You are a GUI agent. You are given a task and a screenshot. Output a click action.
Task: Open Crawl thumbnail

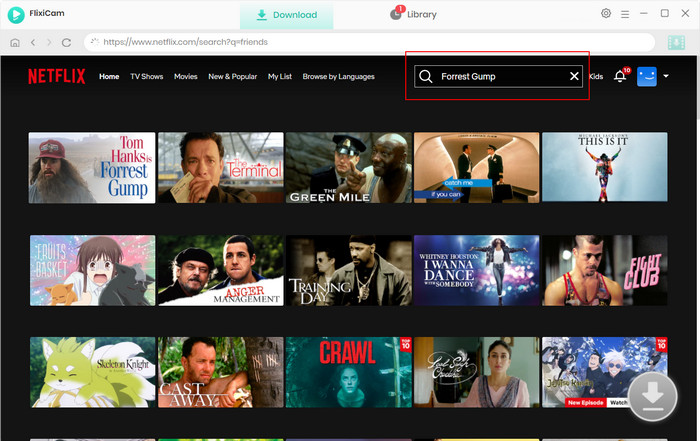349,372
